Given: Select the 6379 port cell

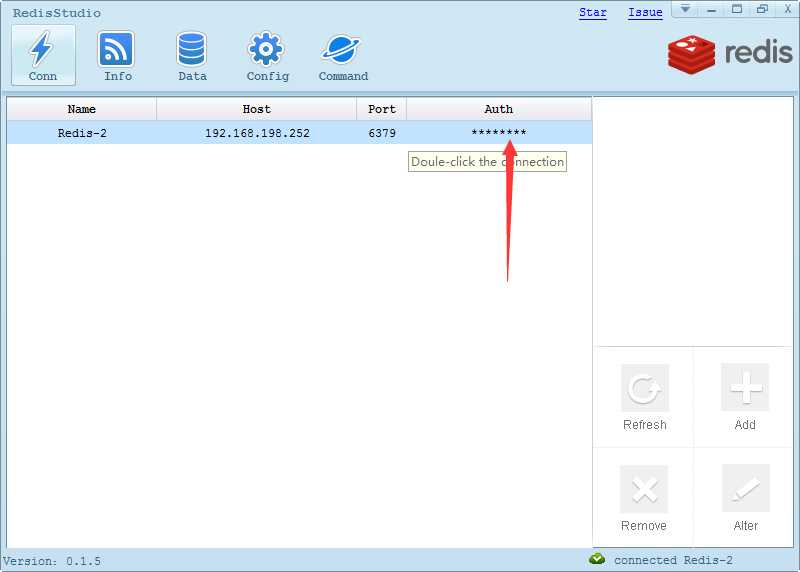Looking at the screenshot, I should (382, 133).
